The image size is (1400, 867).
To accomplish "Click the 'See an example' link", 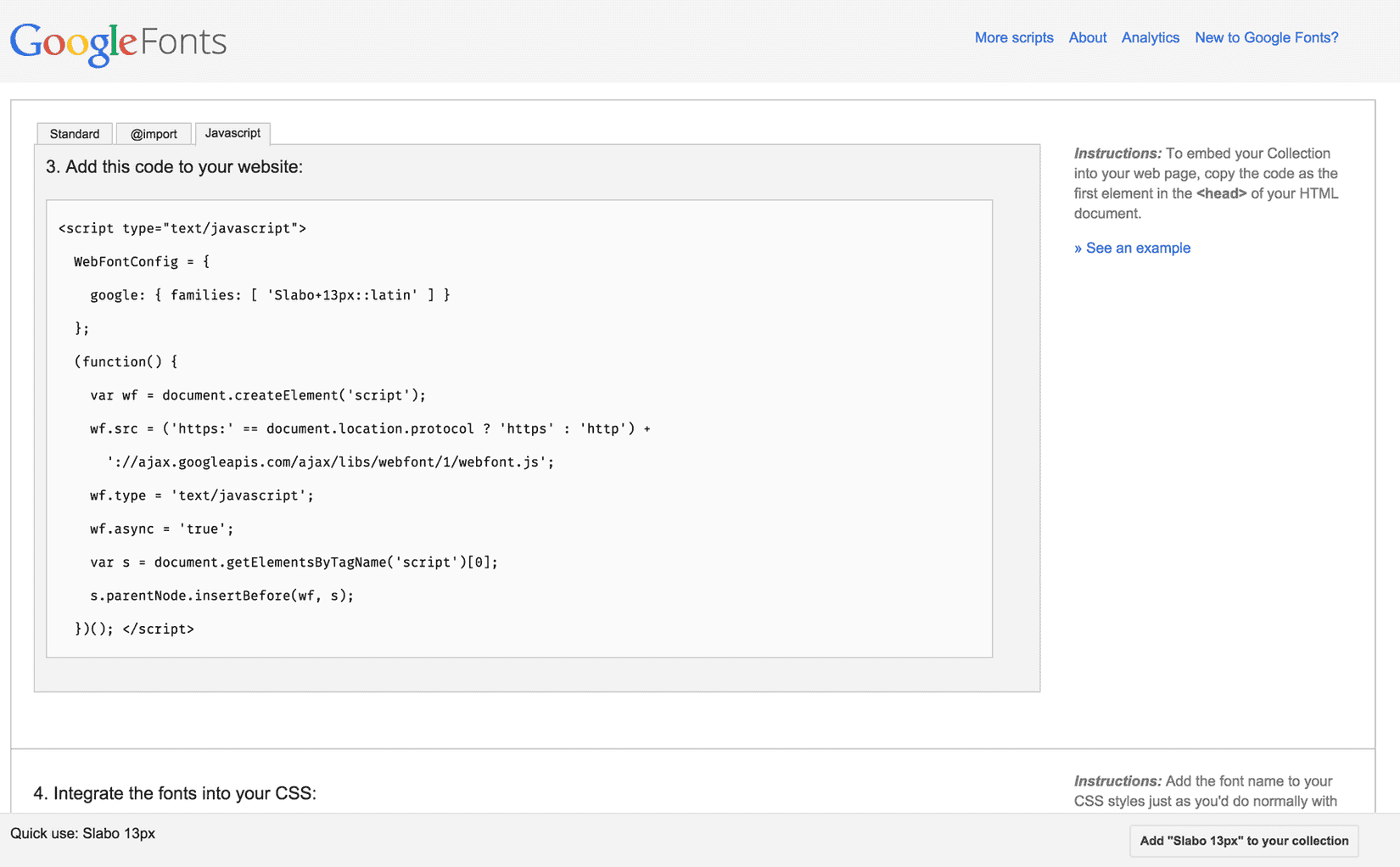I will pyautogui.click(x=1132, y=248).
